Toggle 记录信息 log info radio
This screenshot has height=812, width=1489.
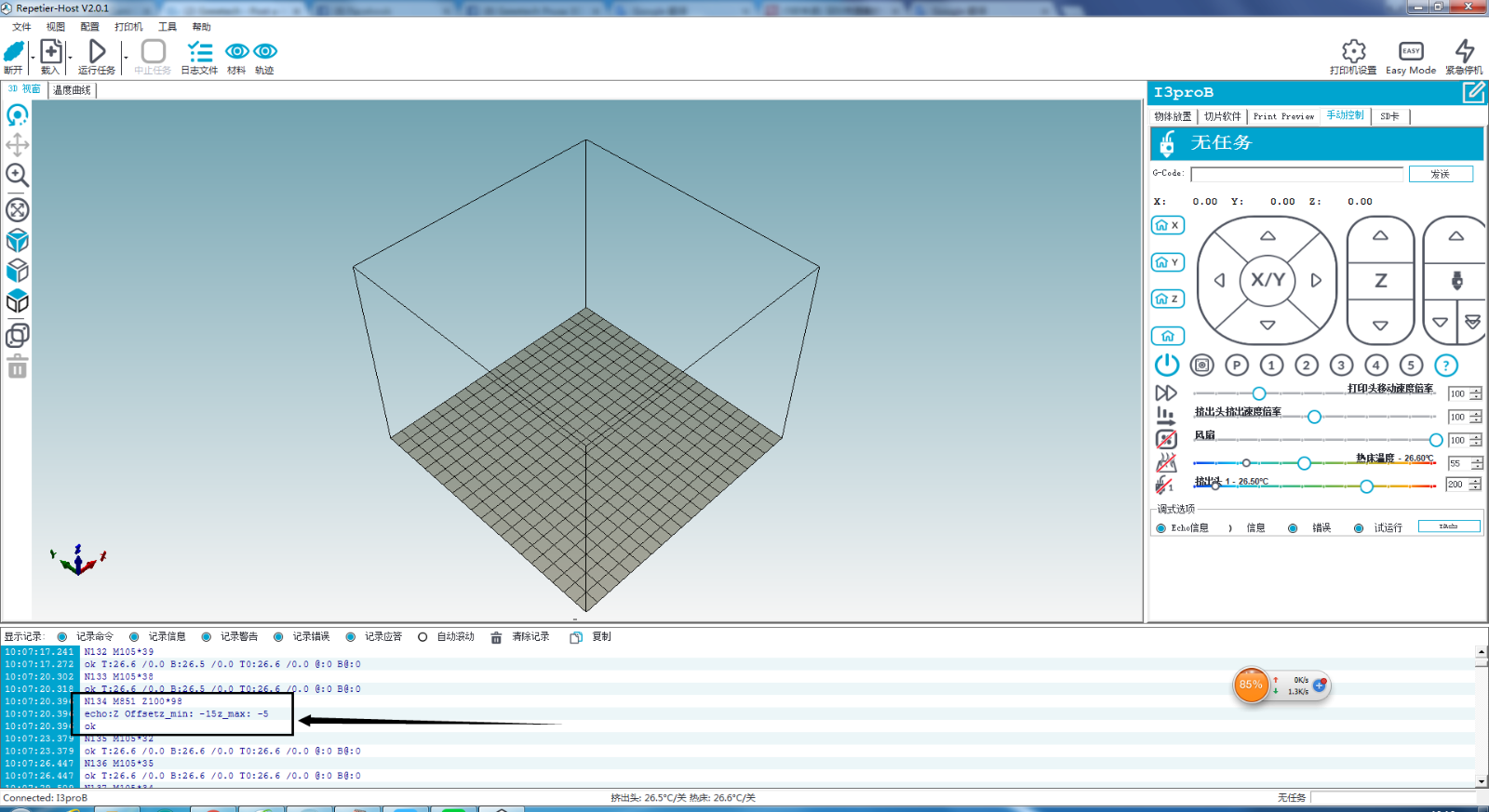click(x=134, y=637)
